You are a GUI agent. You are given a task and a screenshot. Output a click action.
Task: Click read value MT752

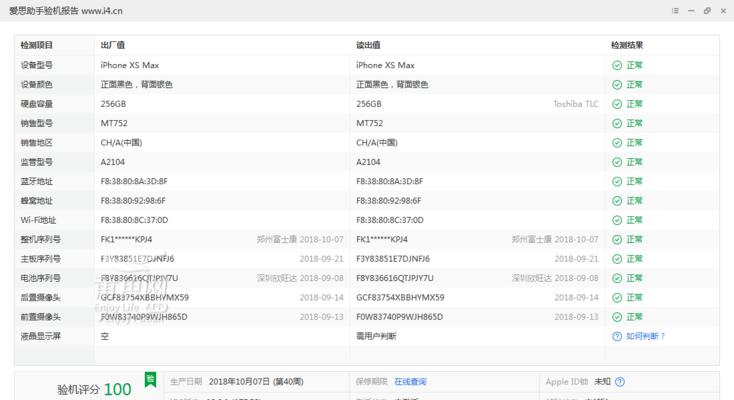pyautogui.click(x=369, y=124)
